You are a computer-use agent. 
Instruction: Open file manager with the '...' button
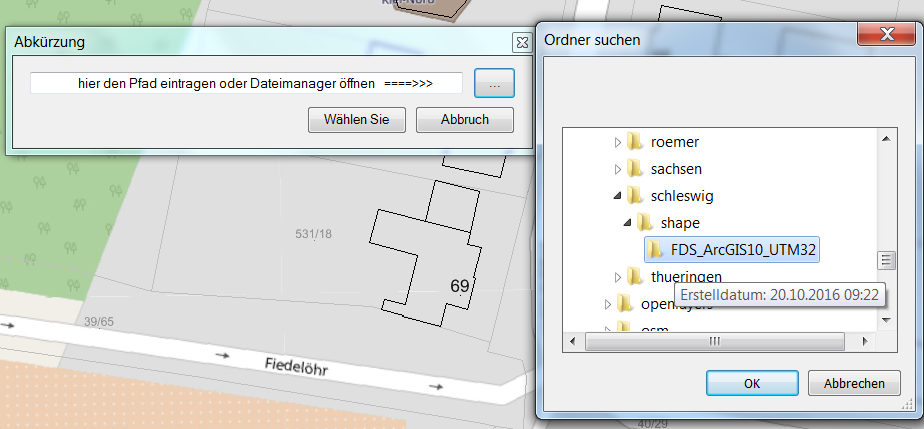point(494,83)
